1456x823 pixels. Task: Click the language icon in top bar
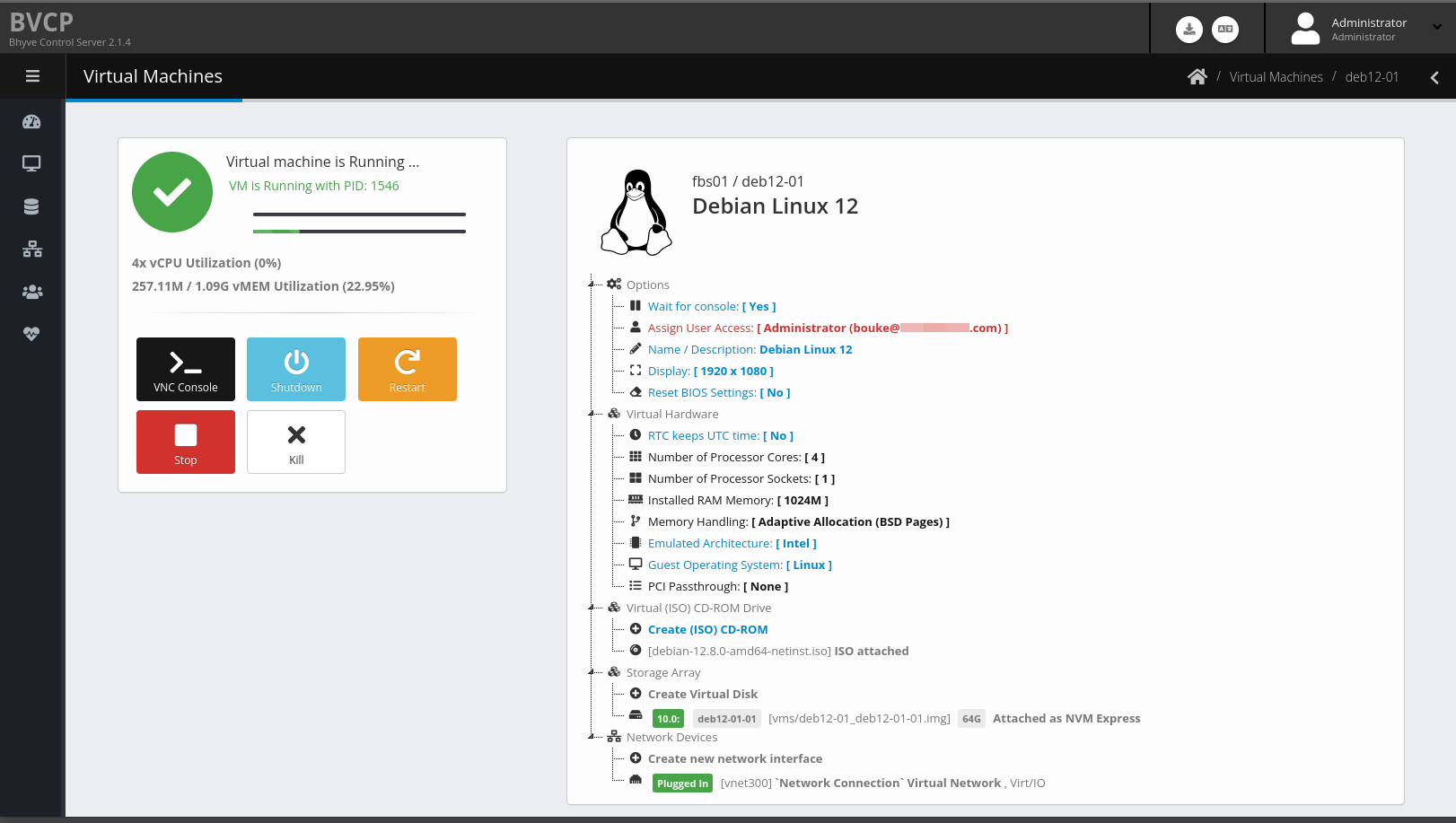point(1225,30)
